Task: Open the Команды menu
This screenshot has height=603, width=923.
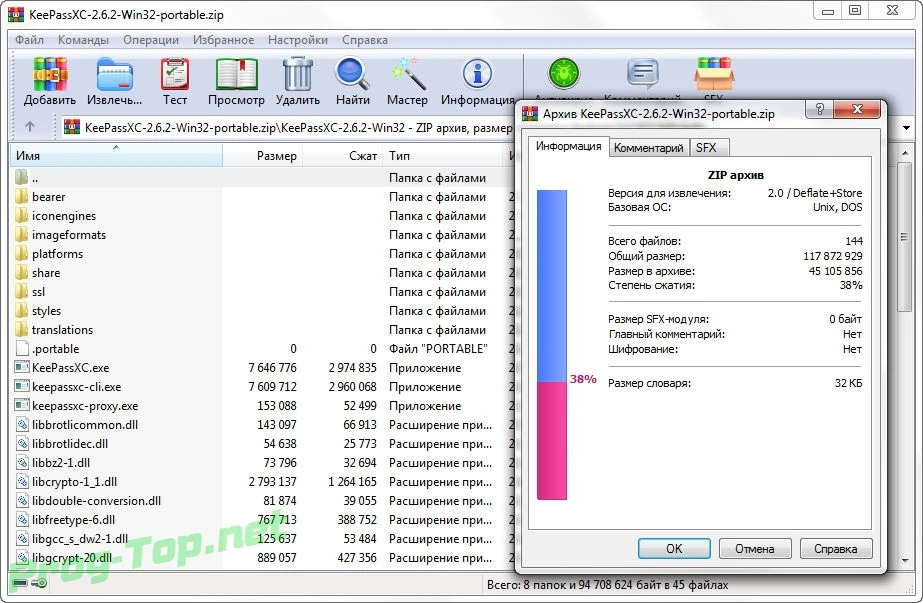Action: [83, 39]
